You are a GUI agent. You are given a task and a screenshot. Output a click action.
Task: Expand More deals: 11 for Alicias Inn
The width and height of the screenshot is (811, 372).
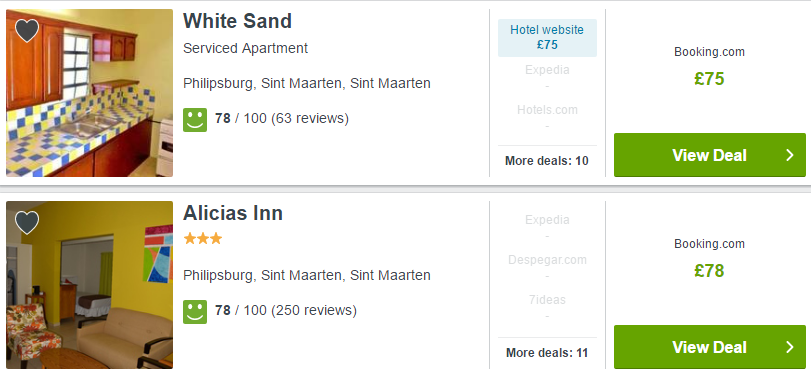tap(547, 353)
